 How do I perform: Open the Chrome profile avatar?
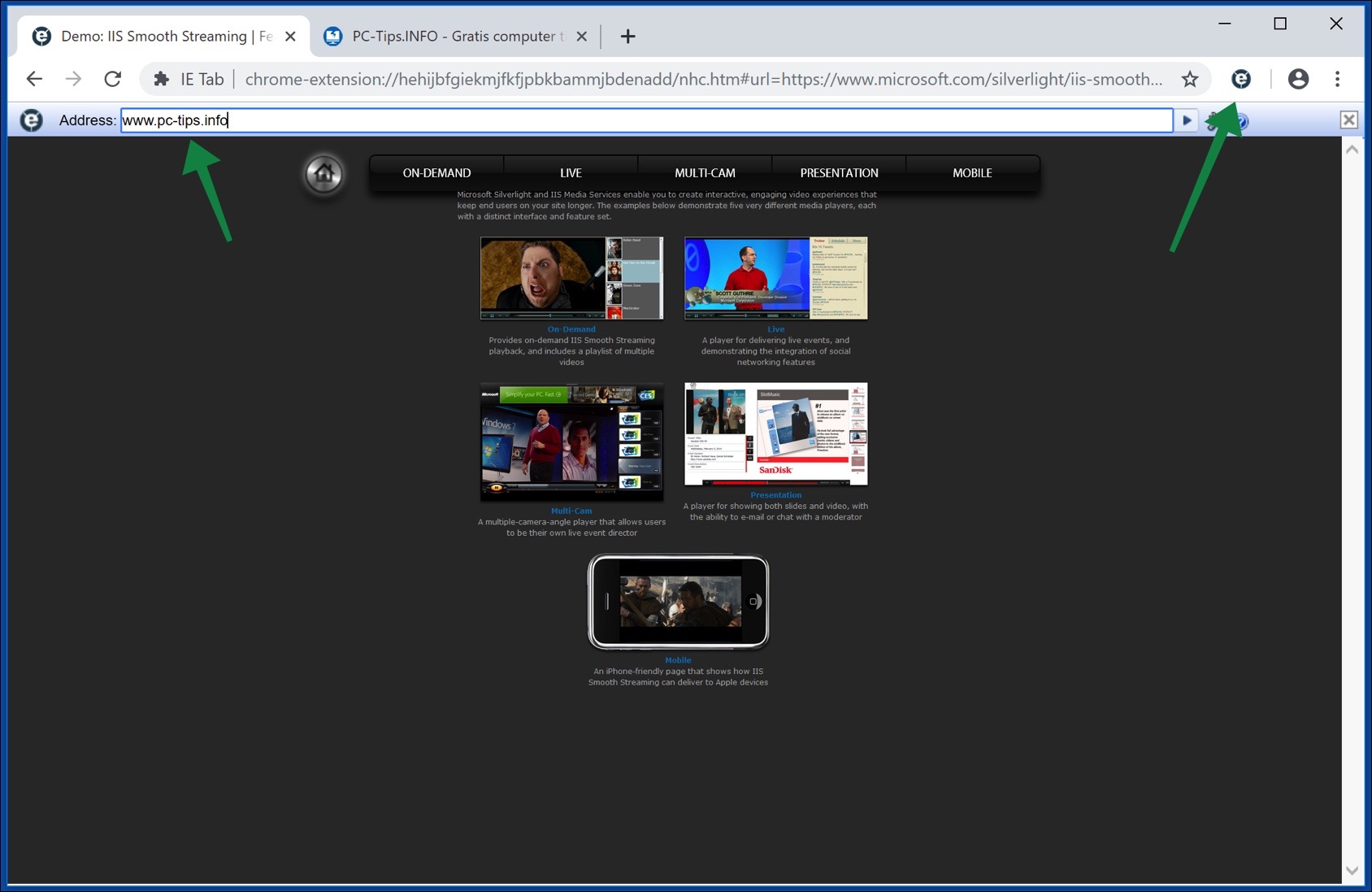(x=1298, y=79)
